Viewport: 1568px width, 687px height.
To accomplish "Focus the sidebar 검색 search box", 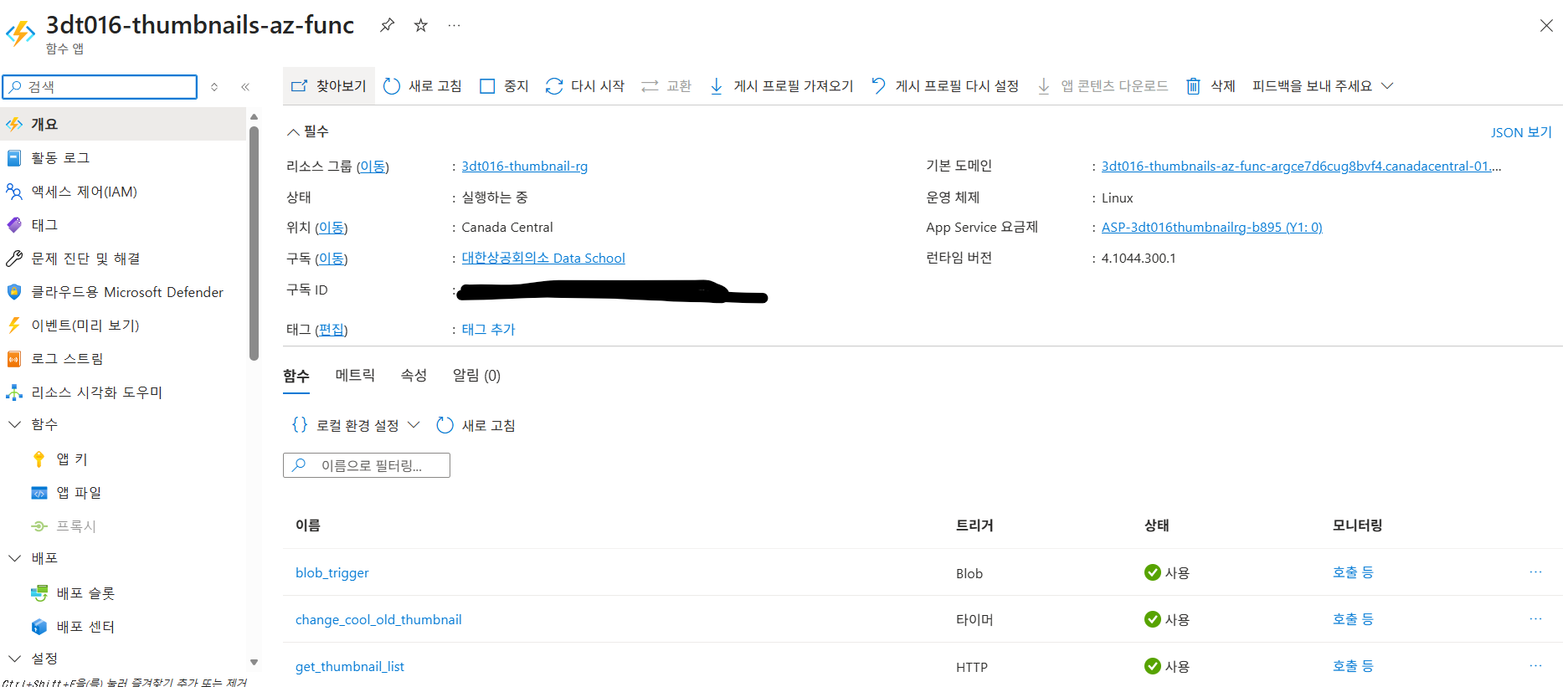I will 100,86.
